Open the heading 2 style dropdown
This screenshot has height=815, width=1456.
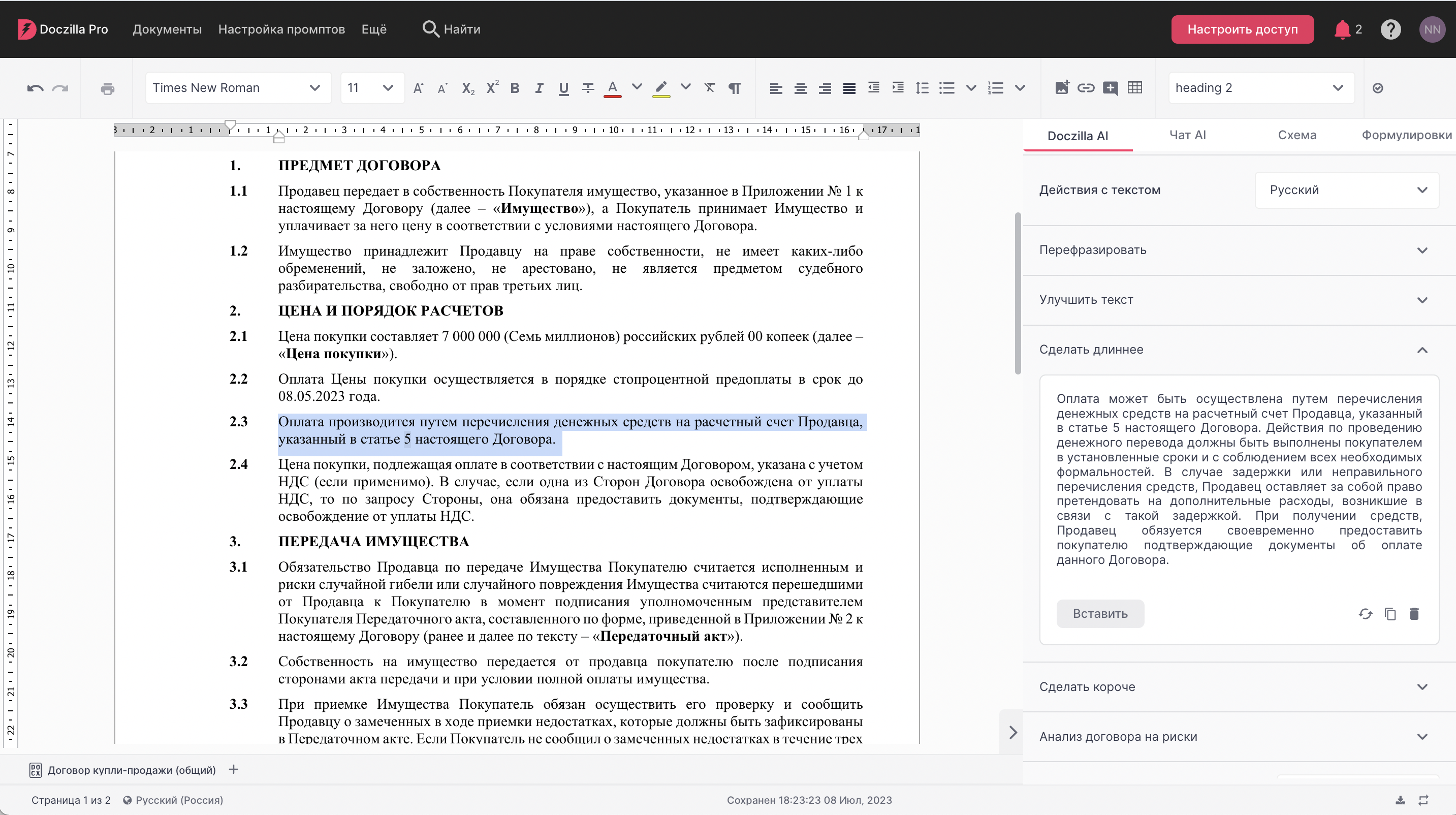coord(1261,87)
